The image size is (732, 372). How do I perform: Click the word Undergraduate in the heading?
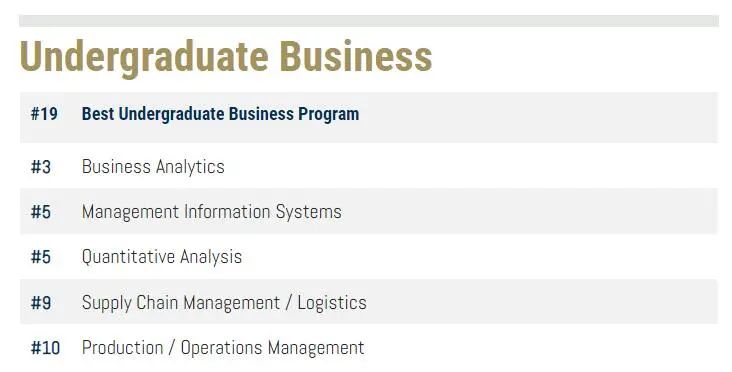(x=144, y=58)
